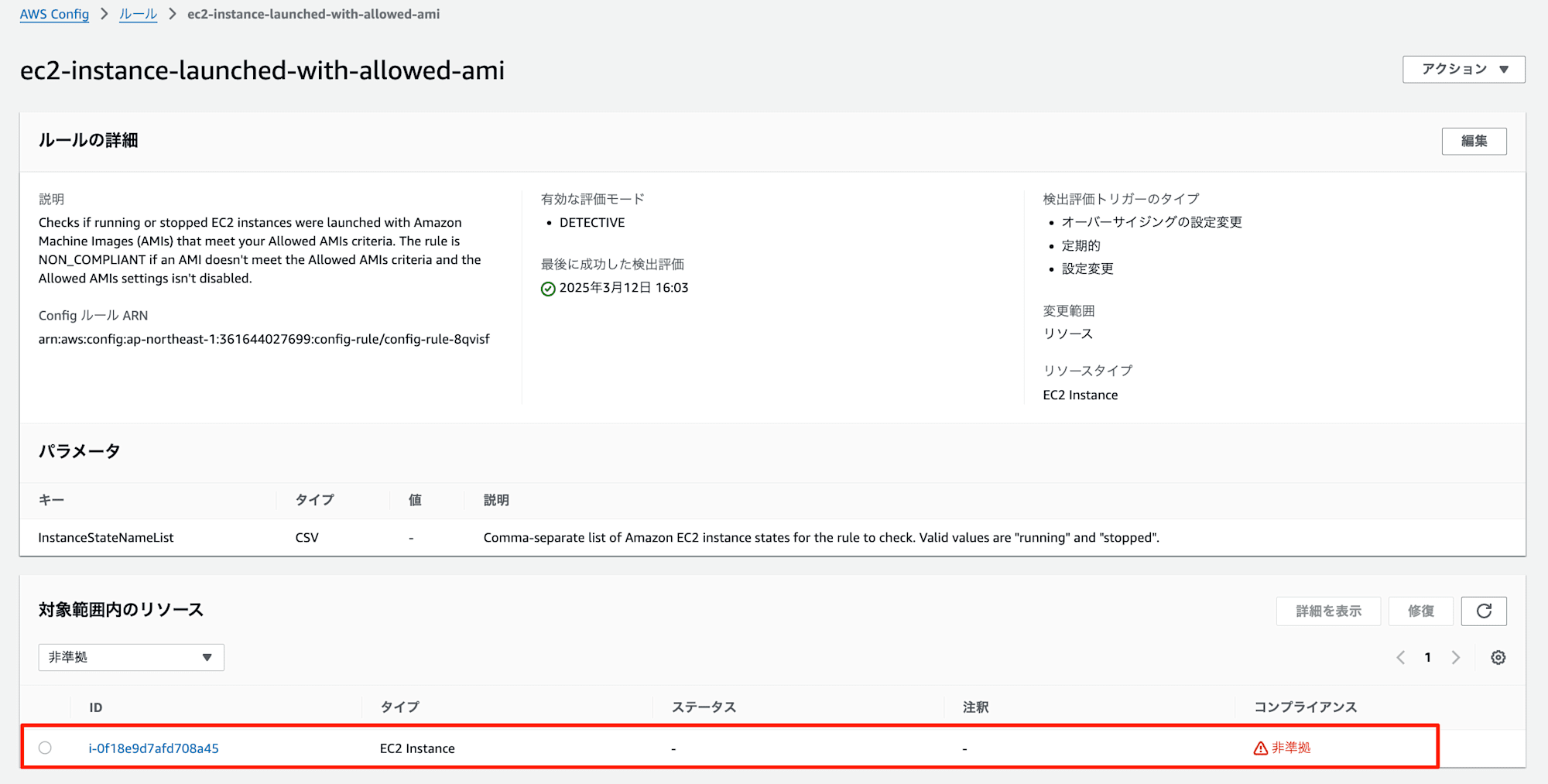The height and width of the screenshot is (784, 1548).
Task: Click the DETECTIVE evaluation mode text
Action: coord(592,223)
